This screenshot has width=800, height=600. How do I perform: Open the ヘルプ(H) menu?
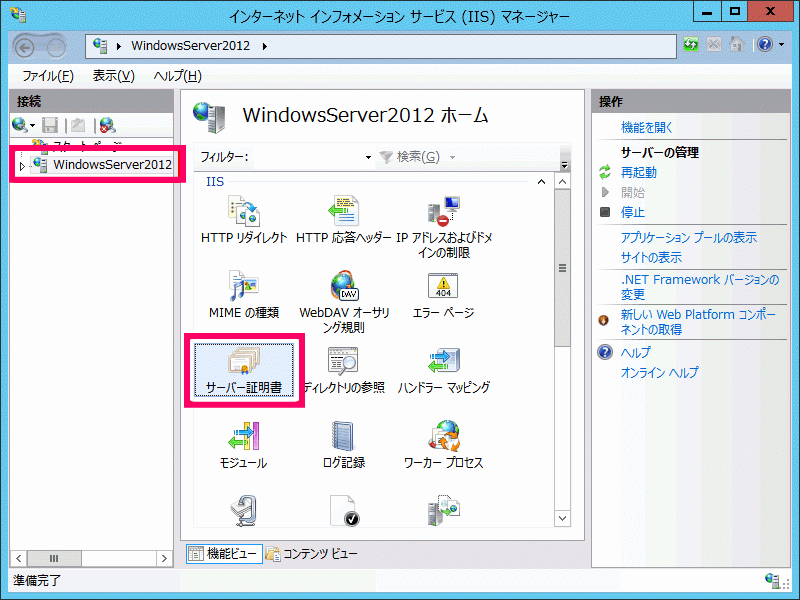177,76
